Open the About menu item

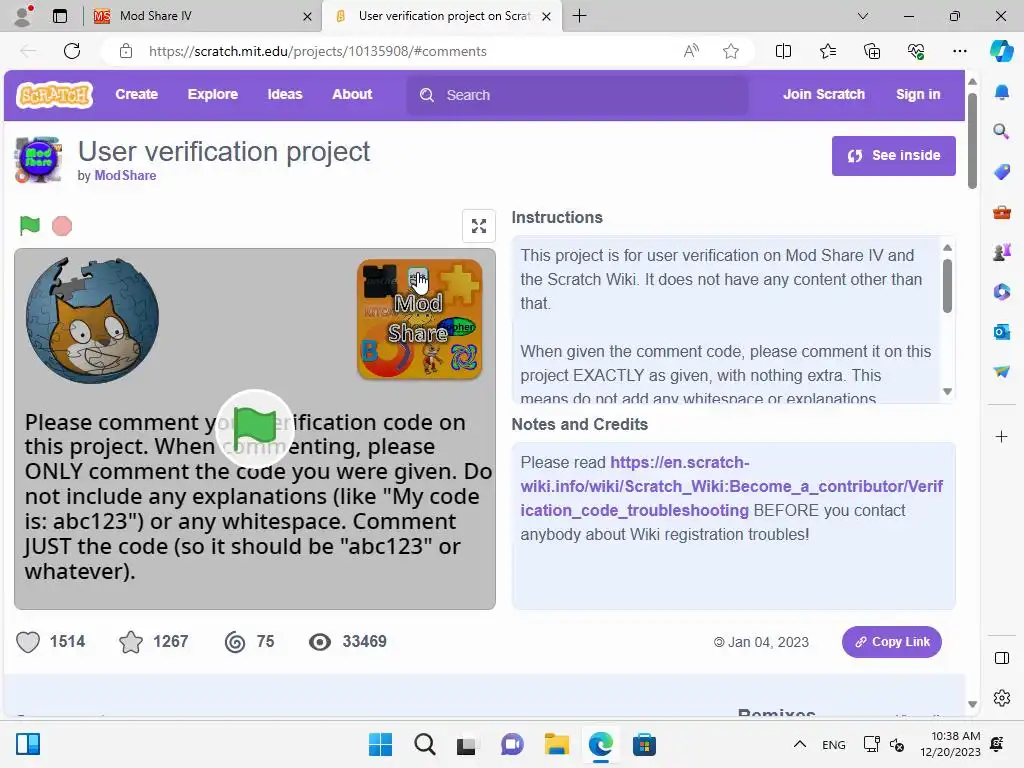click(x=352, y=95)
